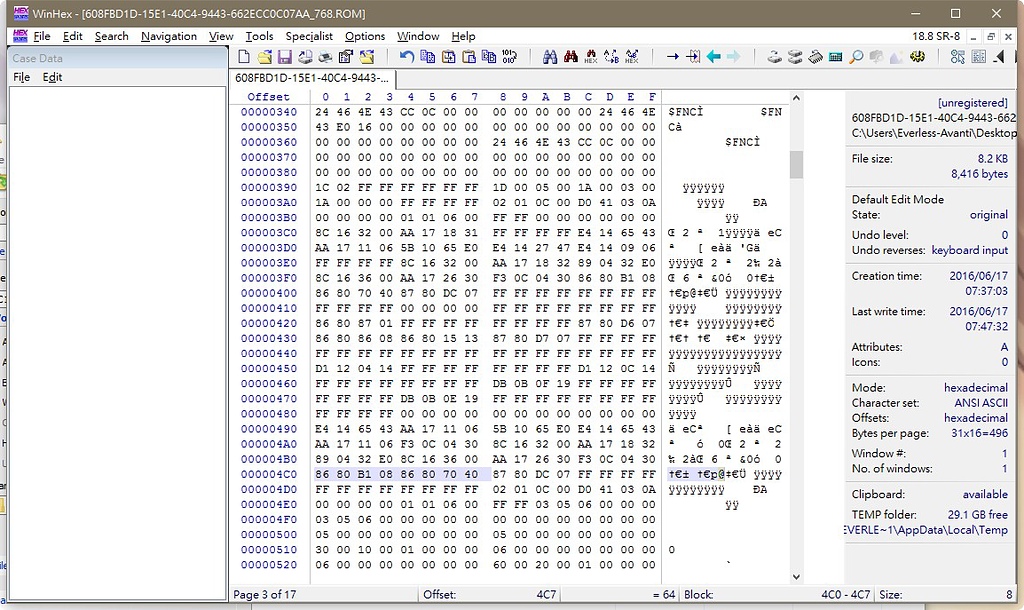1024x610 pixels.
Task: Create a new file with the blank page icon
Action: tap(244, 57)
